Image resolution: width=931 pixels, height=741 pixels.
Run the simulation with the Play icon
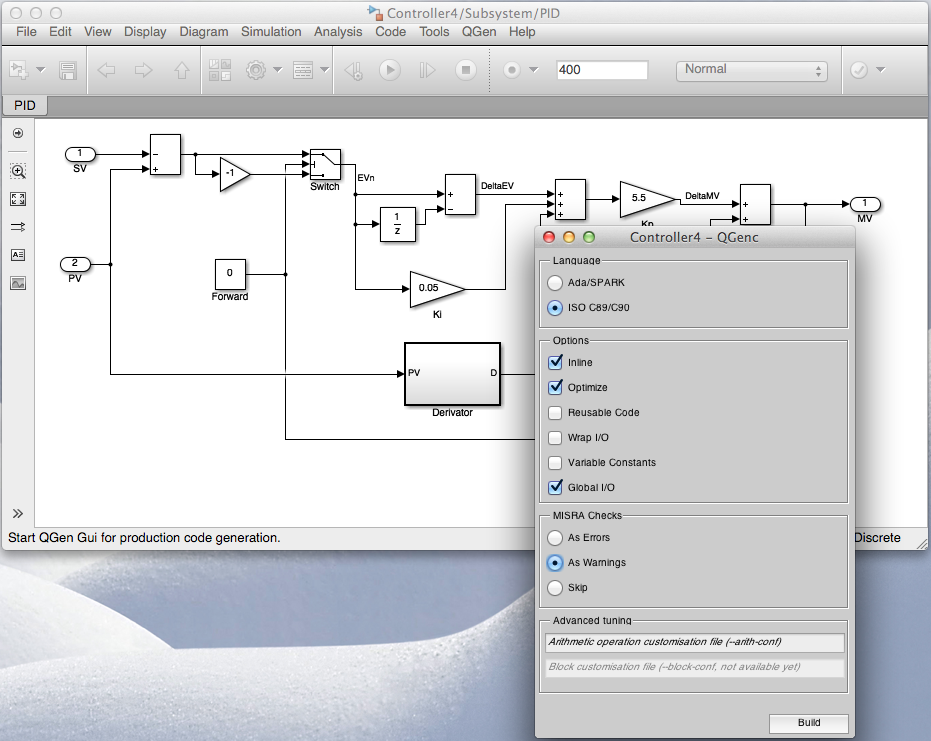389,69
